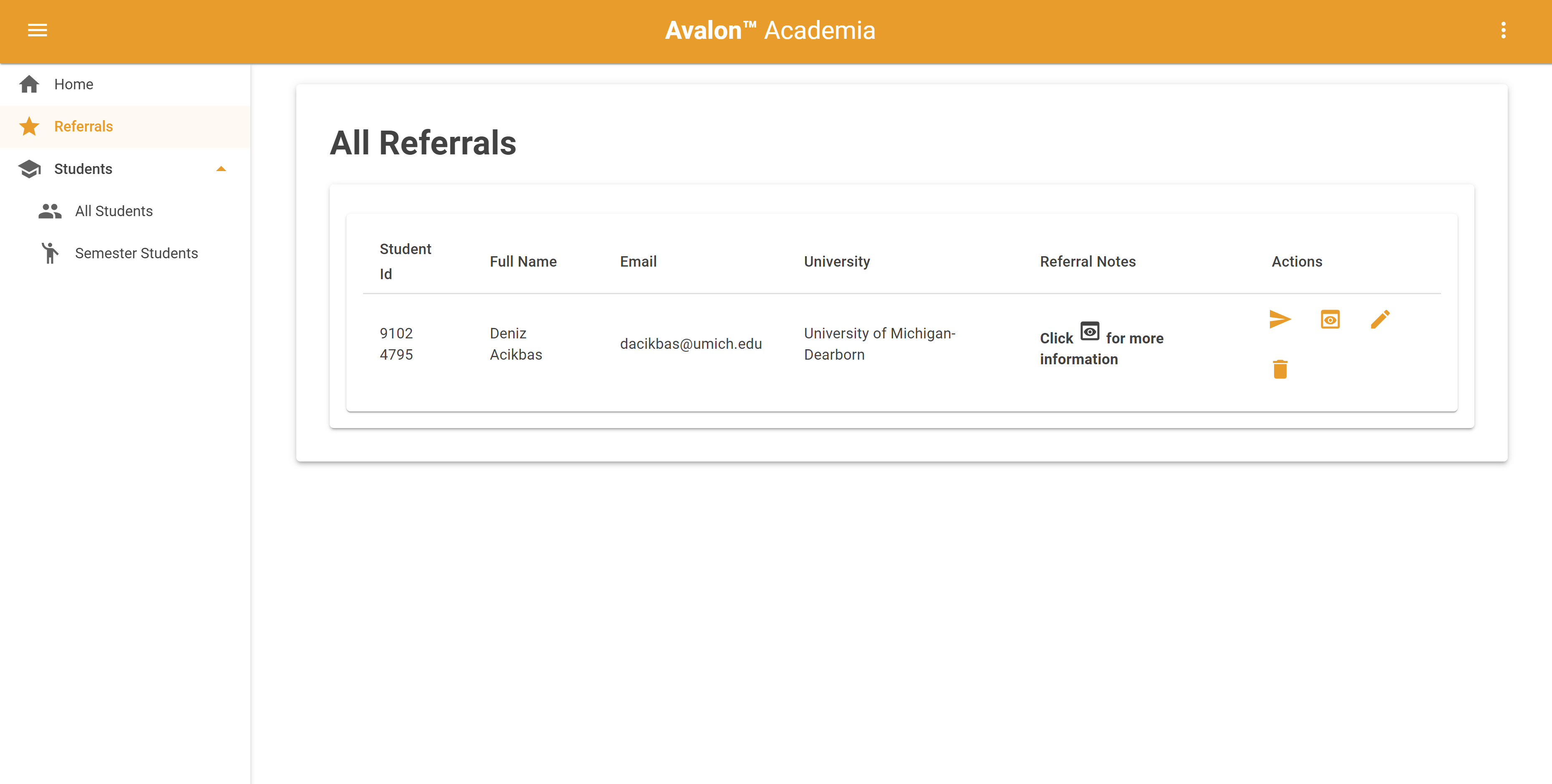Delete Deniz Acikbas referral with trash icon
Viewport: 1552px width, 784px height.
[1279, 369]
